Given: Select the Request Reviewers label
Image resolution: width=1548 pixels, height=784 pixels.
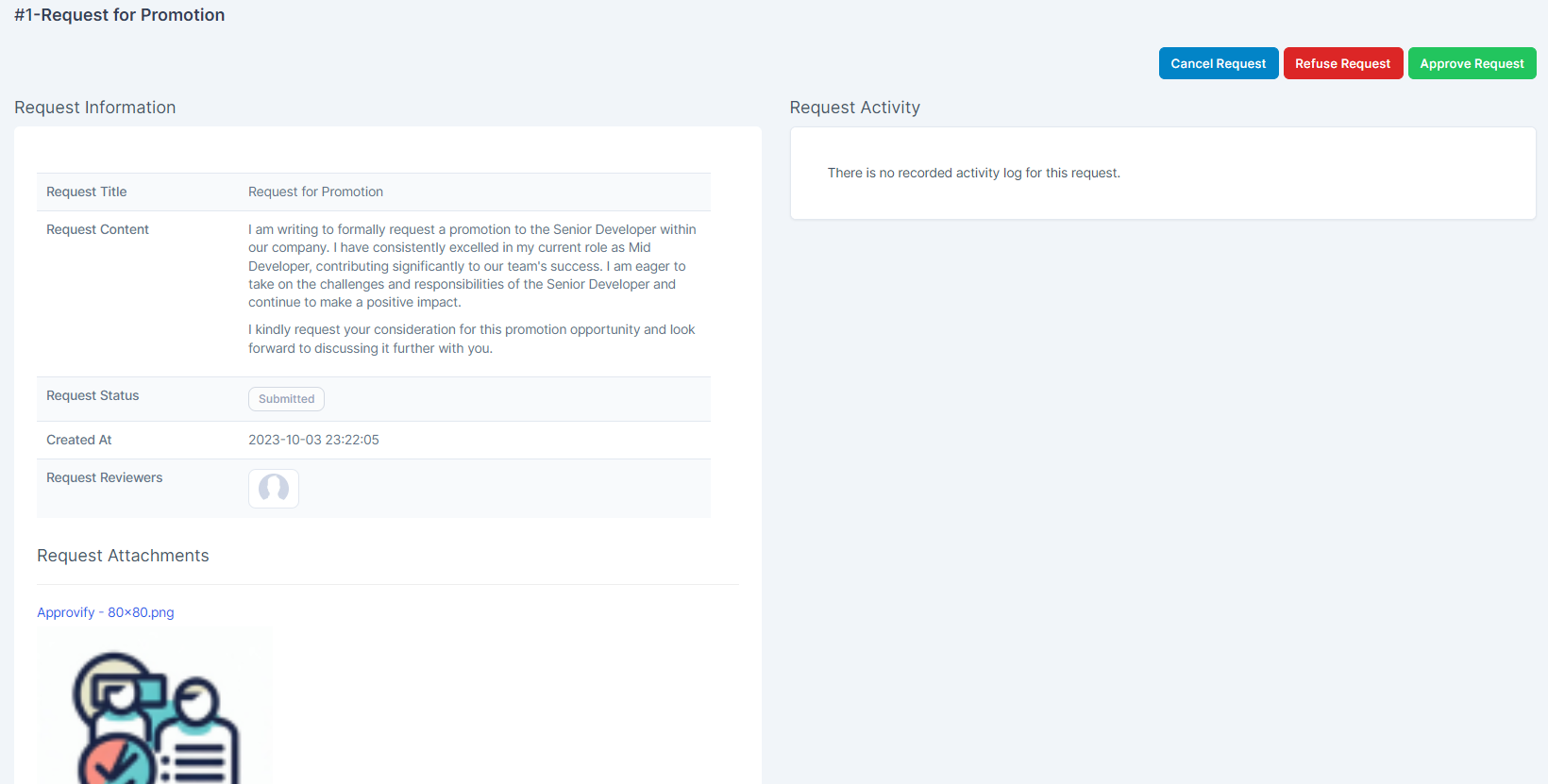Looking at the screenshot, I should click(105, 477).
